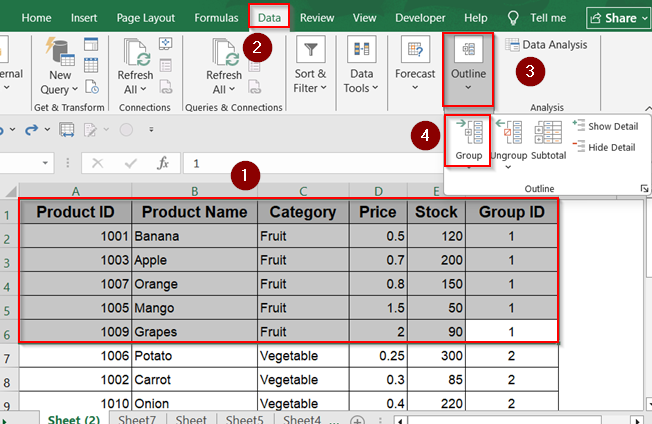This screenshot has width=652, height=424.
Task: Click the Share button
Action: [619, 18]
